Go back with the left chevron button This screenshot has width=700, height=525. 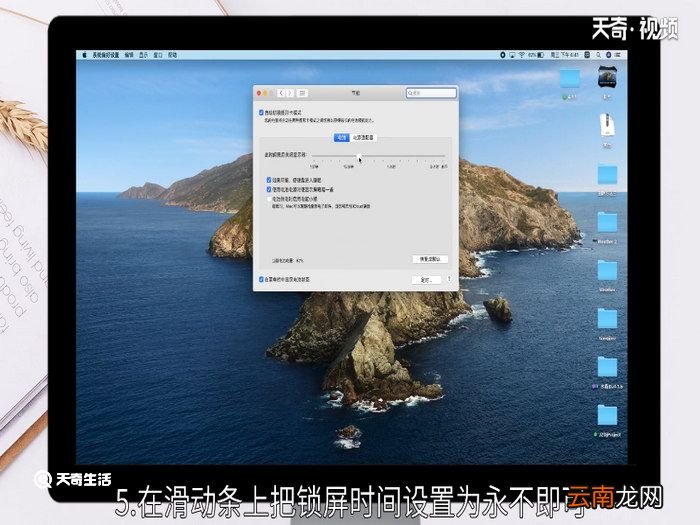281,93
